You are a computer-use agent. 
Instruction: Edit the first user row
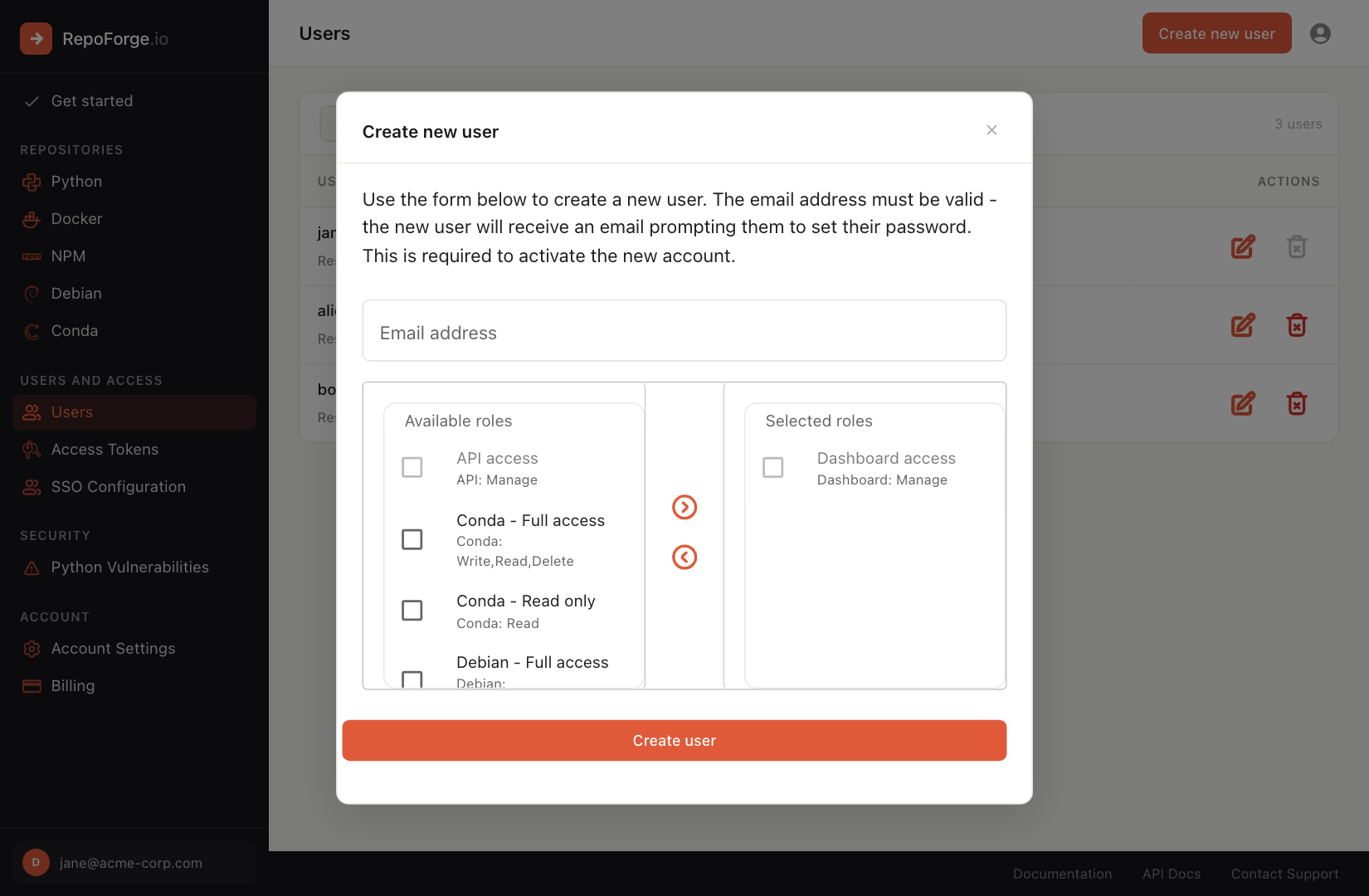click(x=1243, y=246)
